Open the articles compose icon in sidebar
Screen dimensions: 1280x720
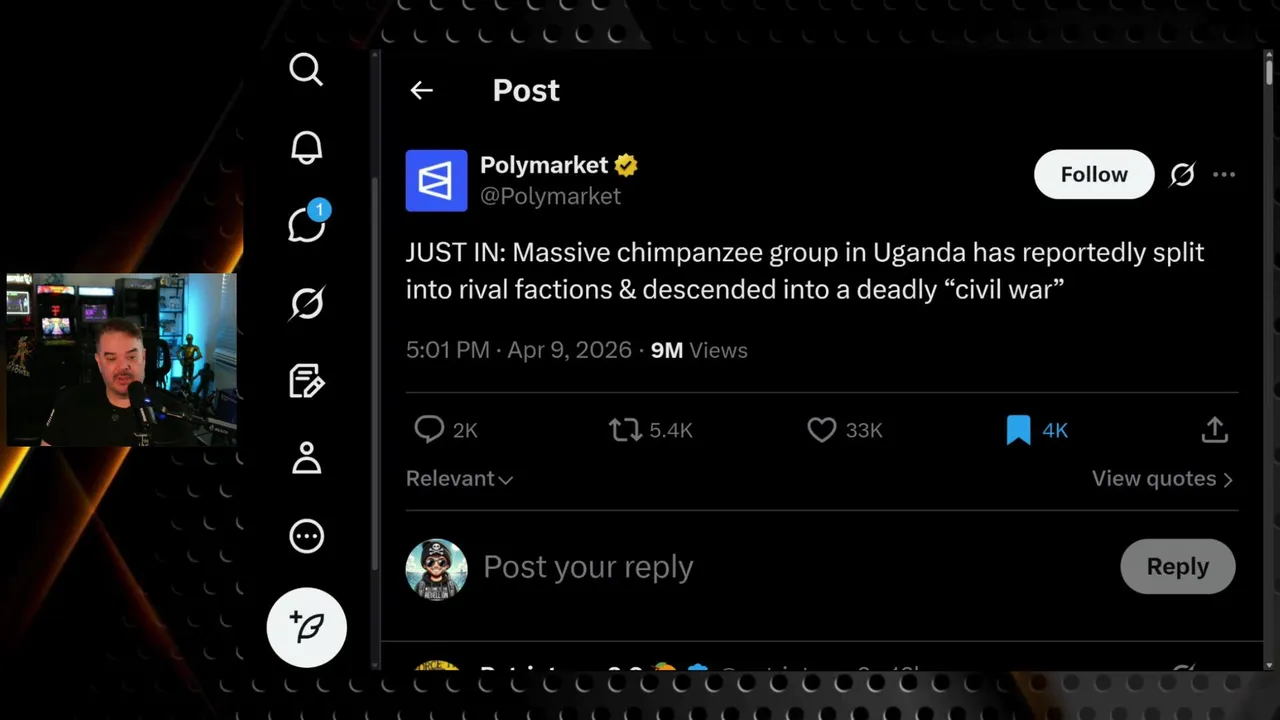tap(306, 381)
